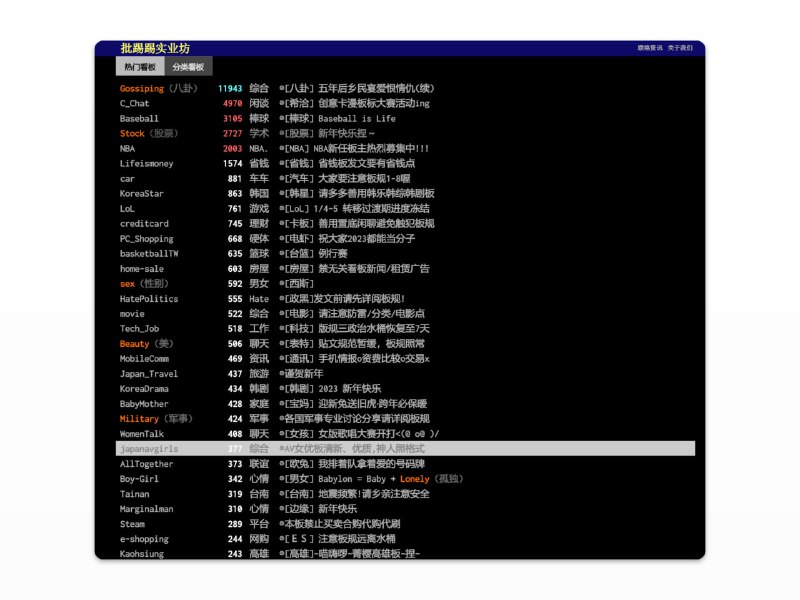Switch to the 分类看板 tab
This screenshot has height=600, width=800.
(188, 67)
